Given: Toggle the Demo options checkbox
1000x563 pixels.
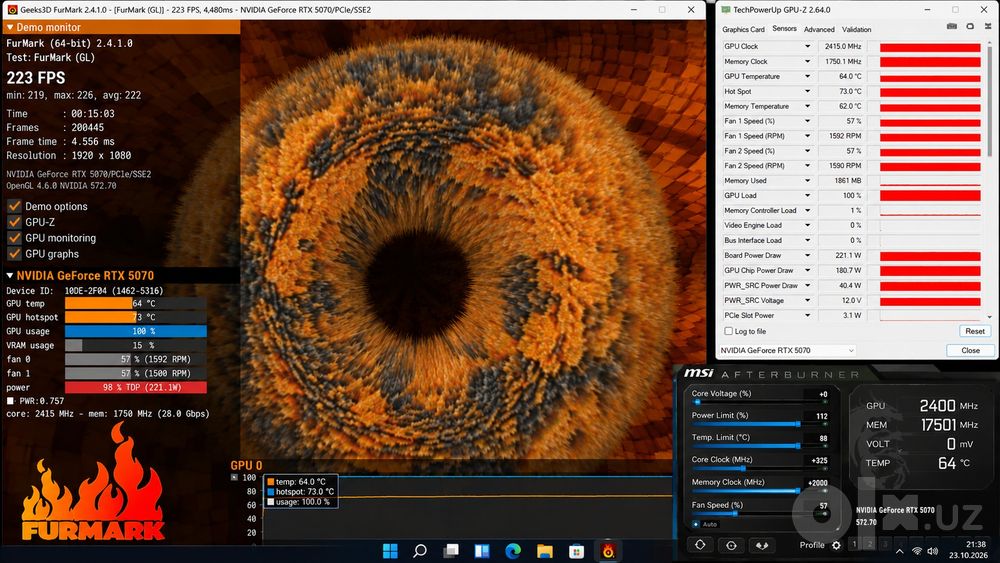Looking at the screenshot, I should 14,207.
